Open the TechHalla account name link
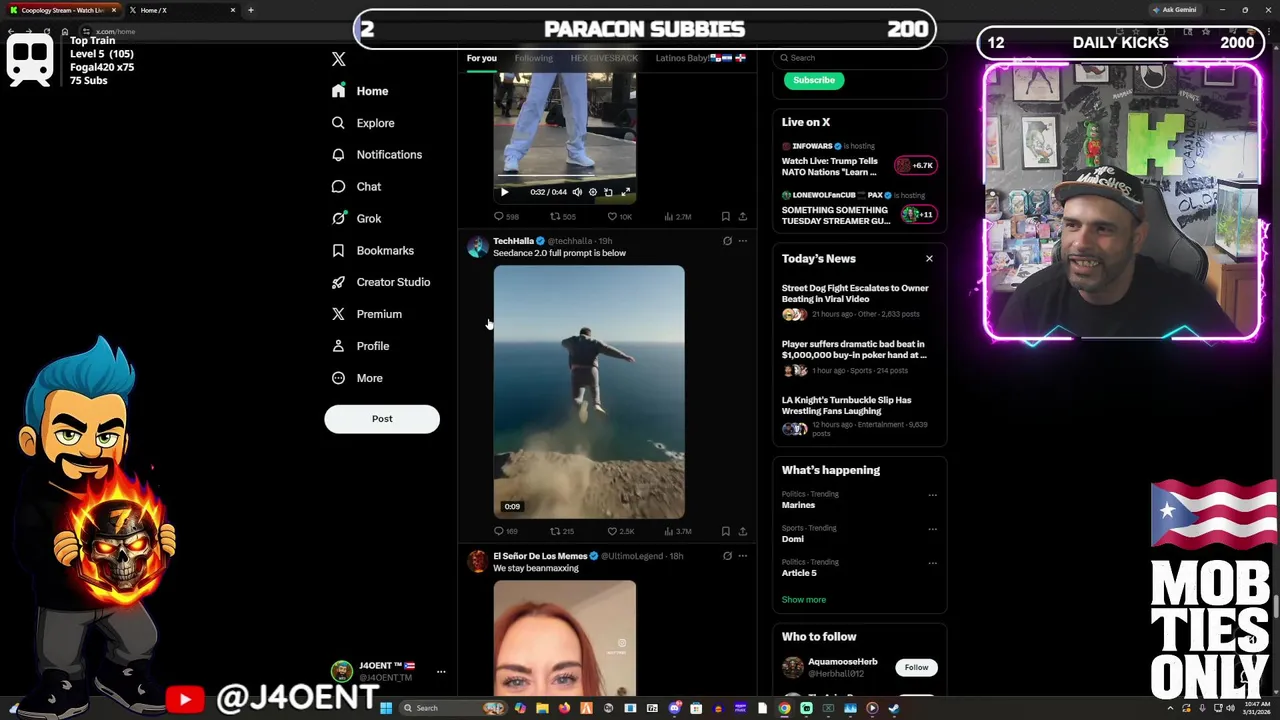The width and height of the screenshot is (1280, 720). tap(513, 241)
